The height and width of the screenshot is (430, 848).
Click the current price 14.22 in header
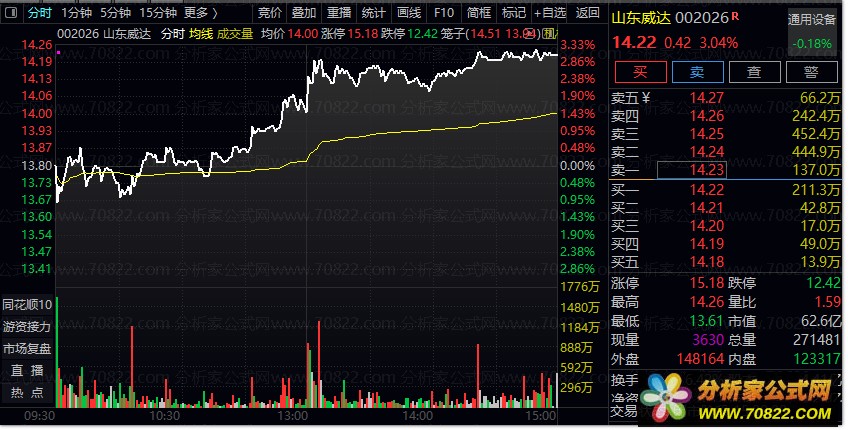coord(634,42)
